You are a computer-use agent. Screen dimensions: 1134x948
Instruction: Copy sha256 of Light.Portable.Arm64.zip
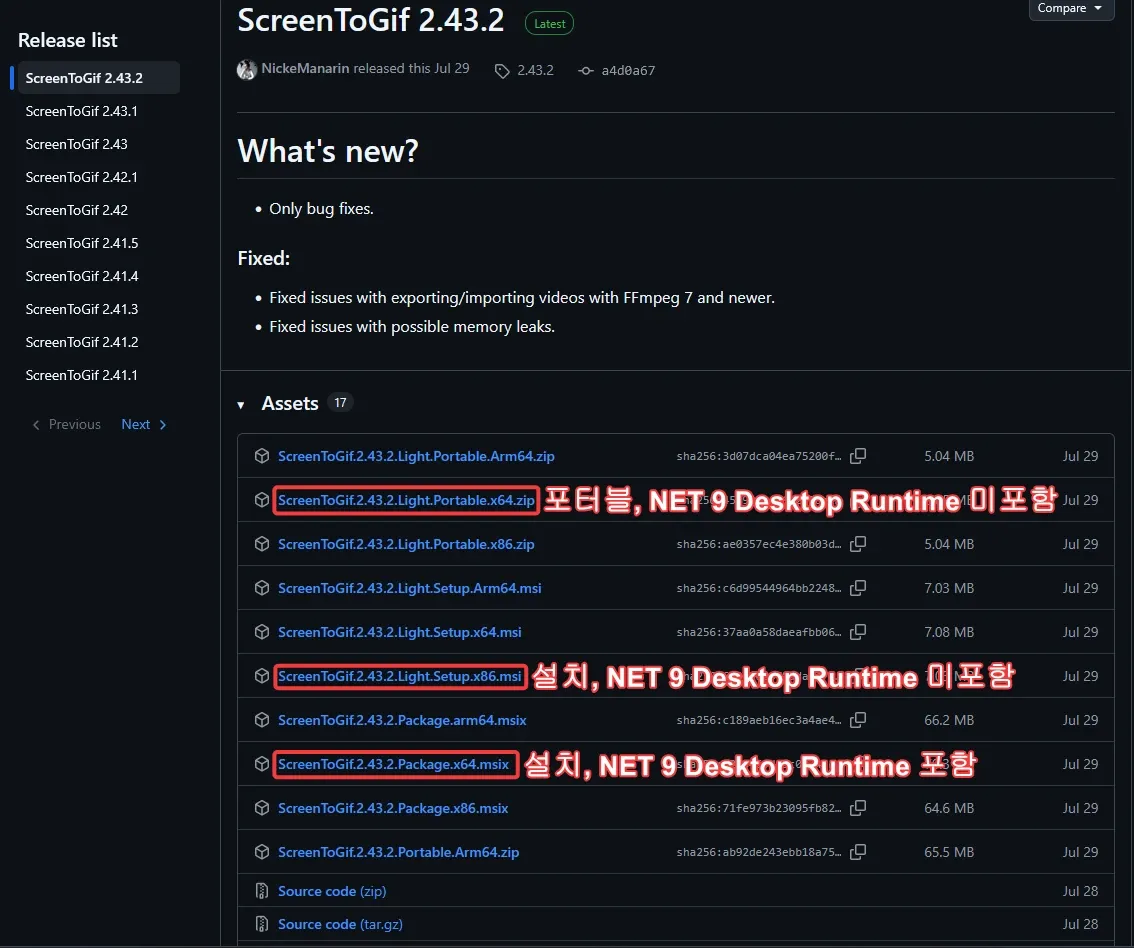tap(858, 456)
